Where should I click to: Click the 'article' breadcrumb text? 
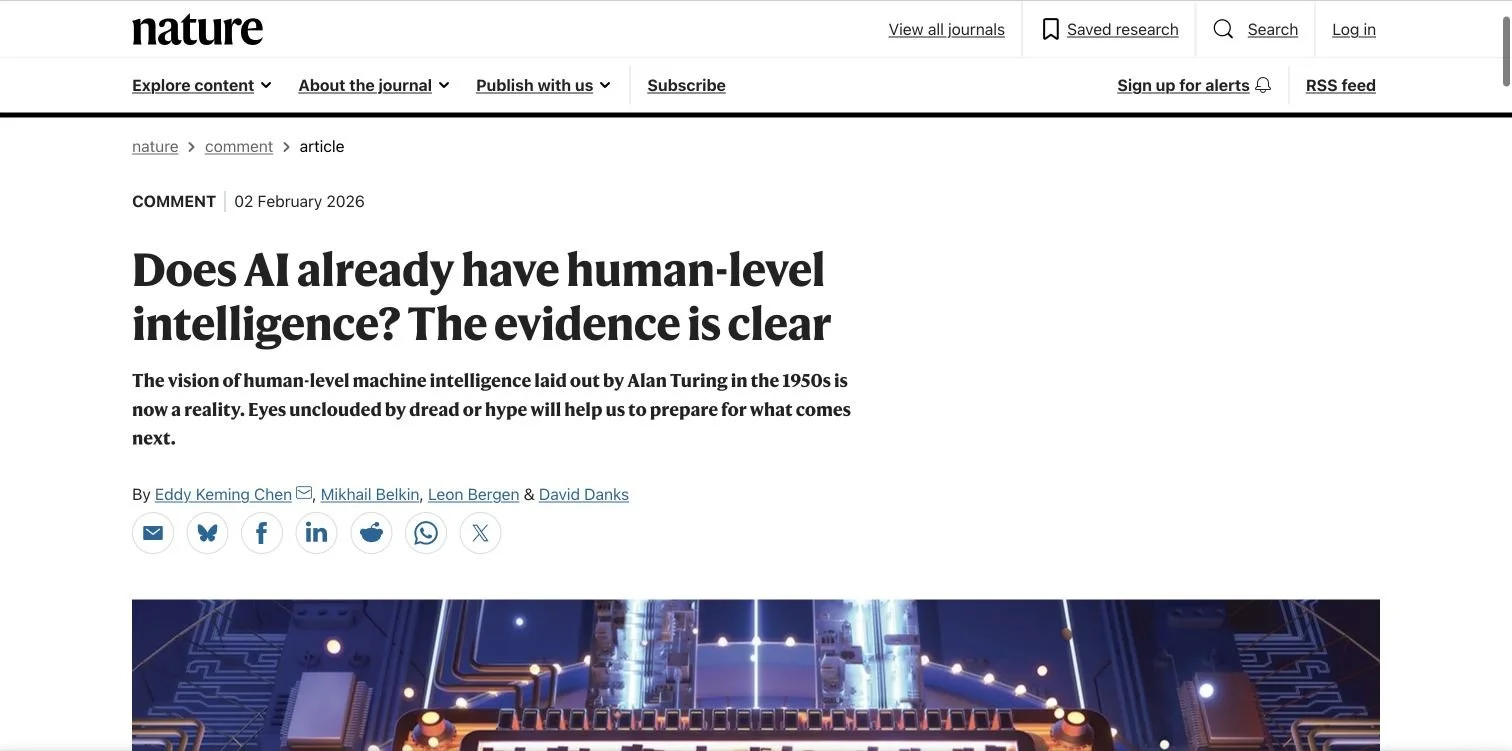(x=322, y=146)
